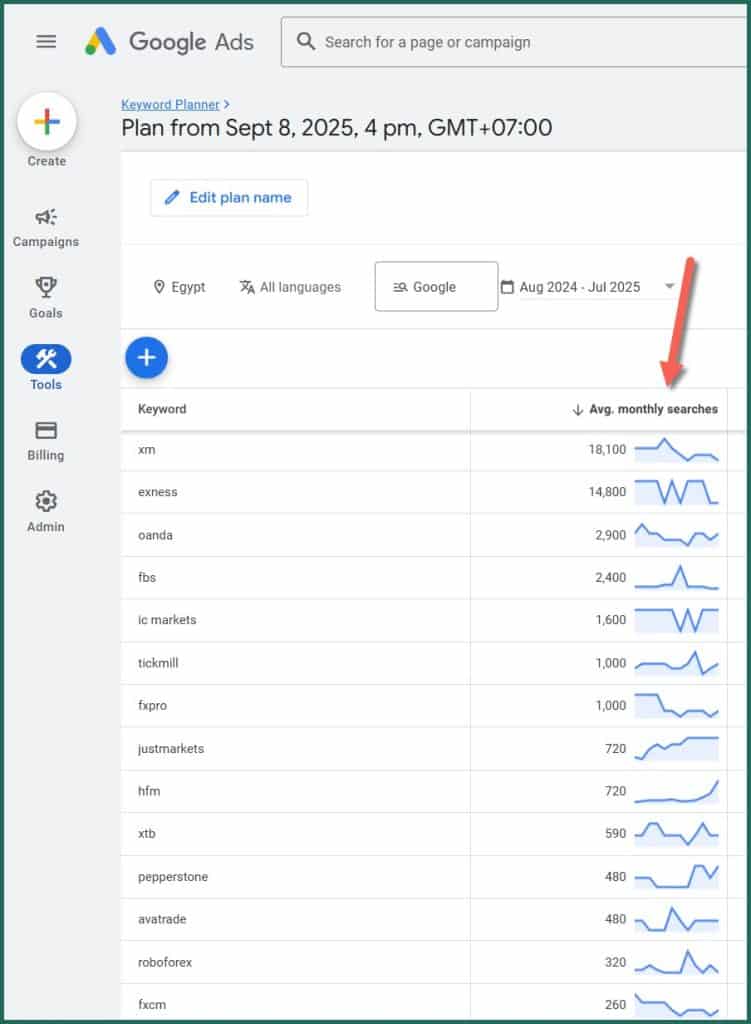The image size is (751, 1024).
Task: Click the 320 searches value
Action: [615, 962]
